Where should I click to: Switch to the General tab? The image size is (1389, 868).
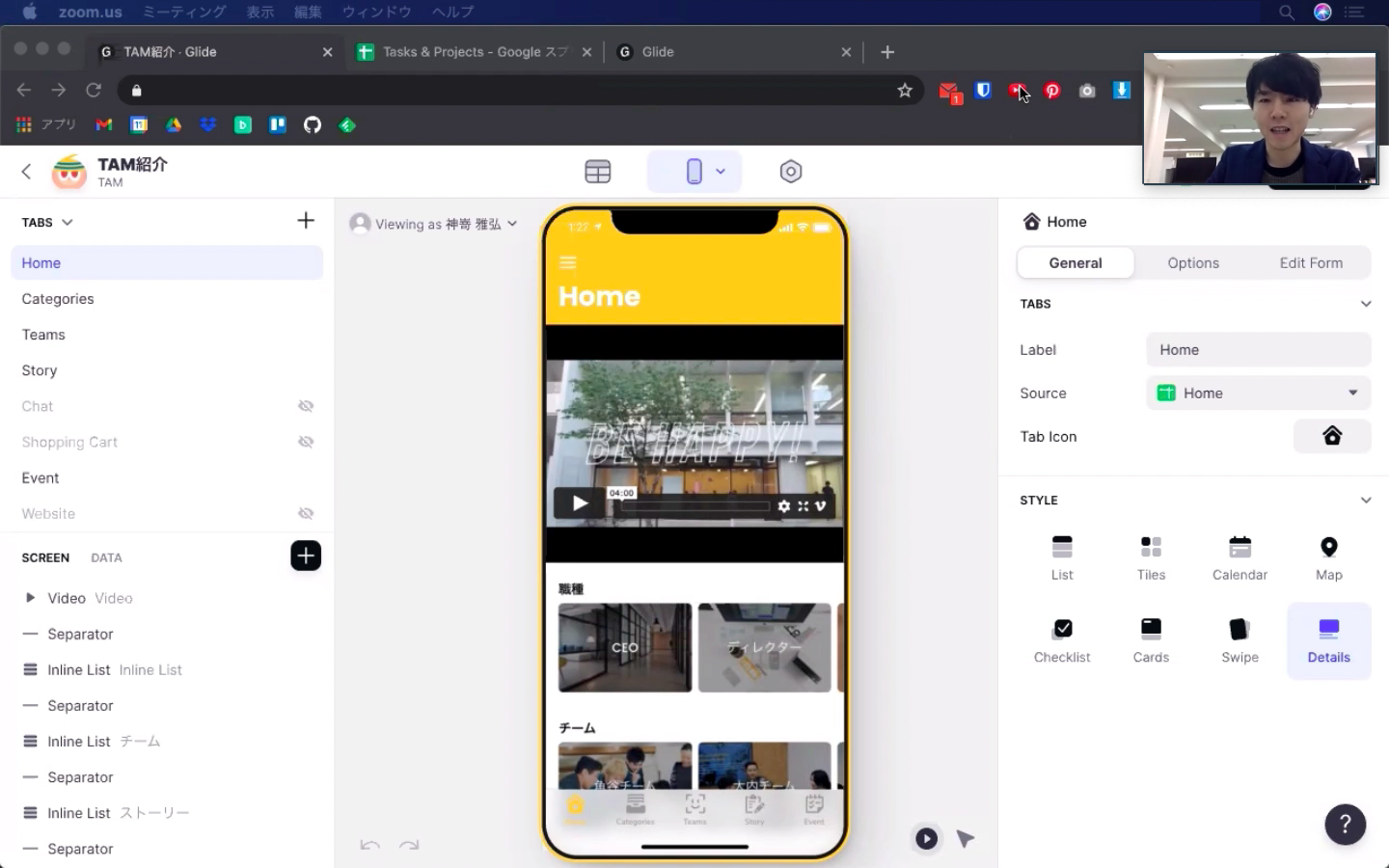coord(1076,262)
